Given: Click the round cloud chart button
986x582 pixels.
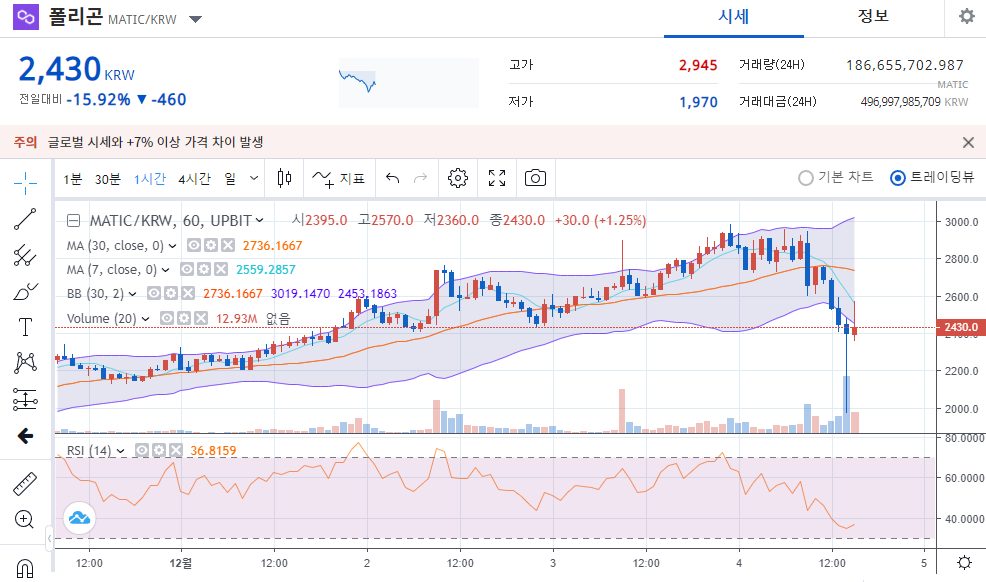Looking at the screenshot, I should pyautogui.click(x=79, y=518).
